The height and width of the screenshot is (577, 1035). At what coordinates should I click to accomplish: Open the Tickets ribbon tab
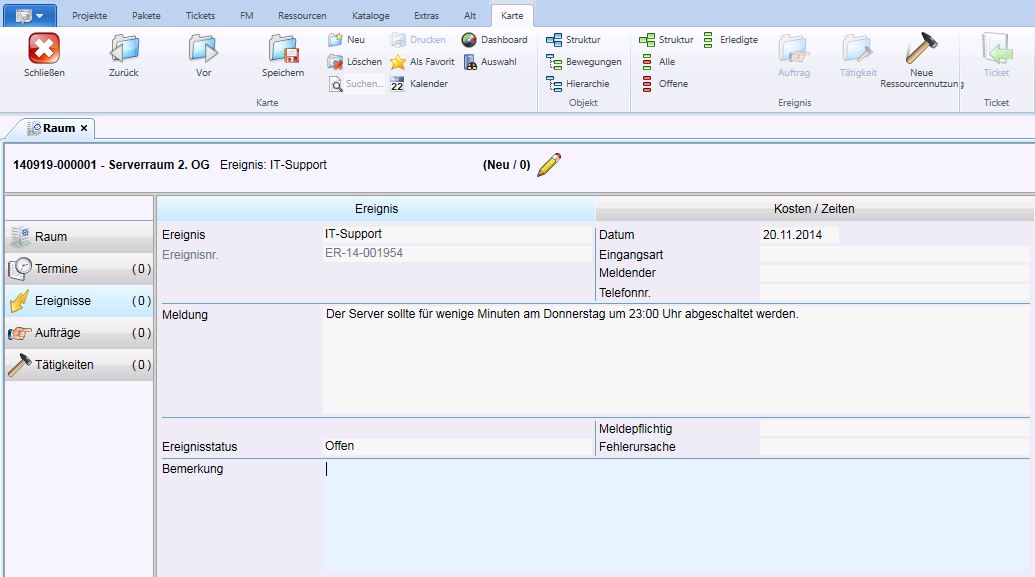200,15
